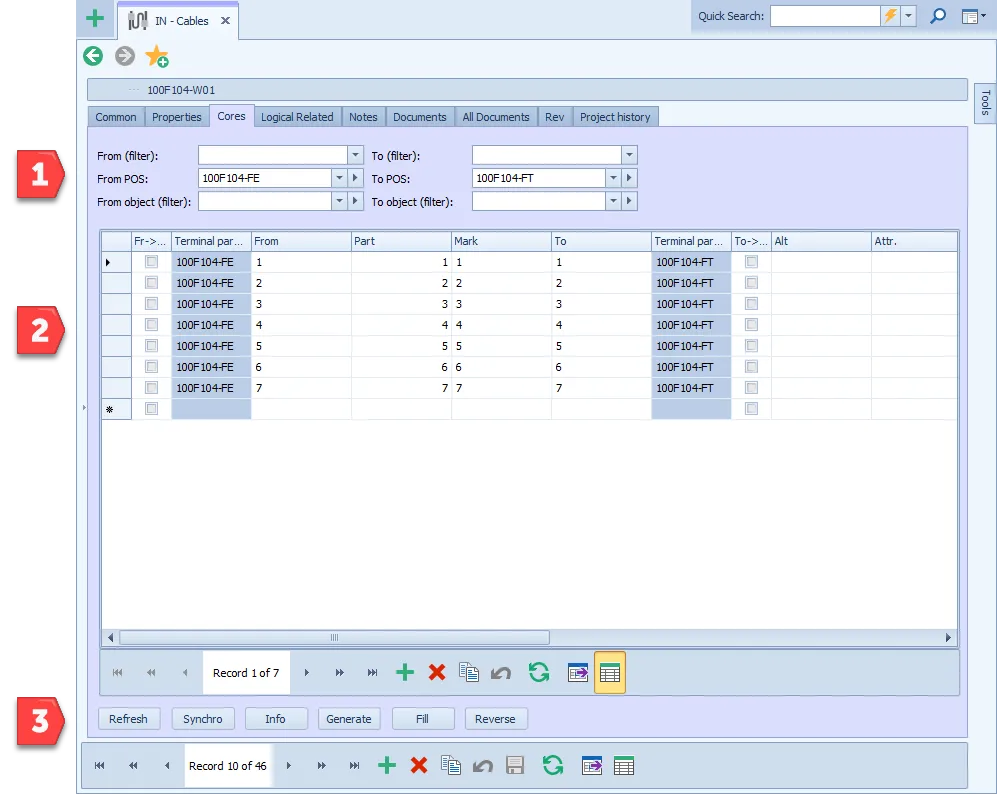Click the green plus new tab icon
The height and width of the screenshot is (794, 997).
95,18
